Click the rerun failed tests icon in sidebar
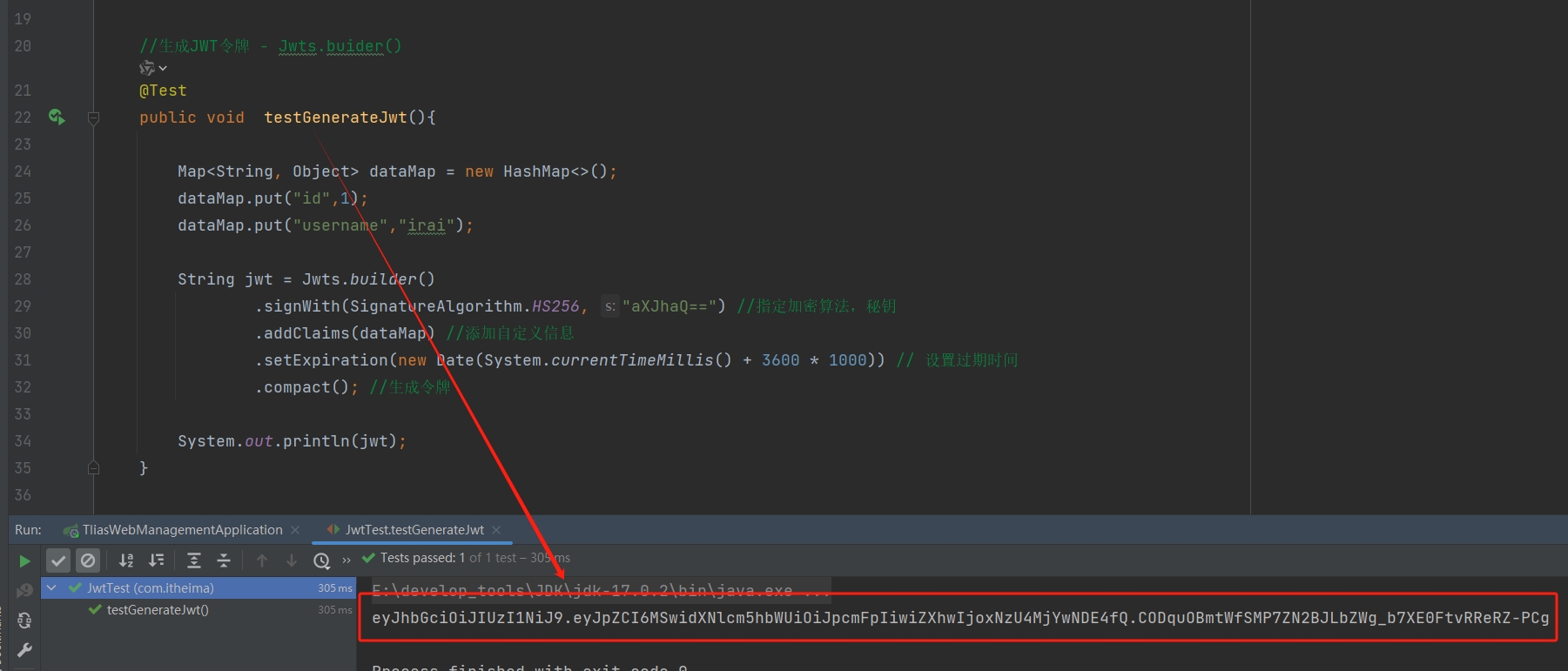The height and width of the screenshot is (671, 1568). [24, 591]
